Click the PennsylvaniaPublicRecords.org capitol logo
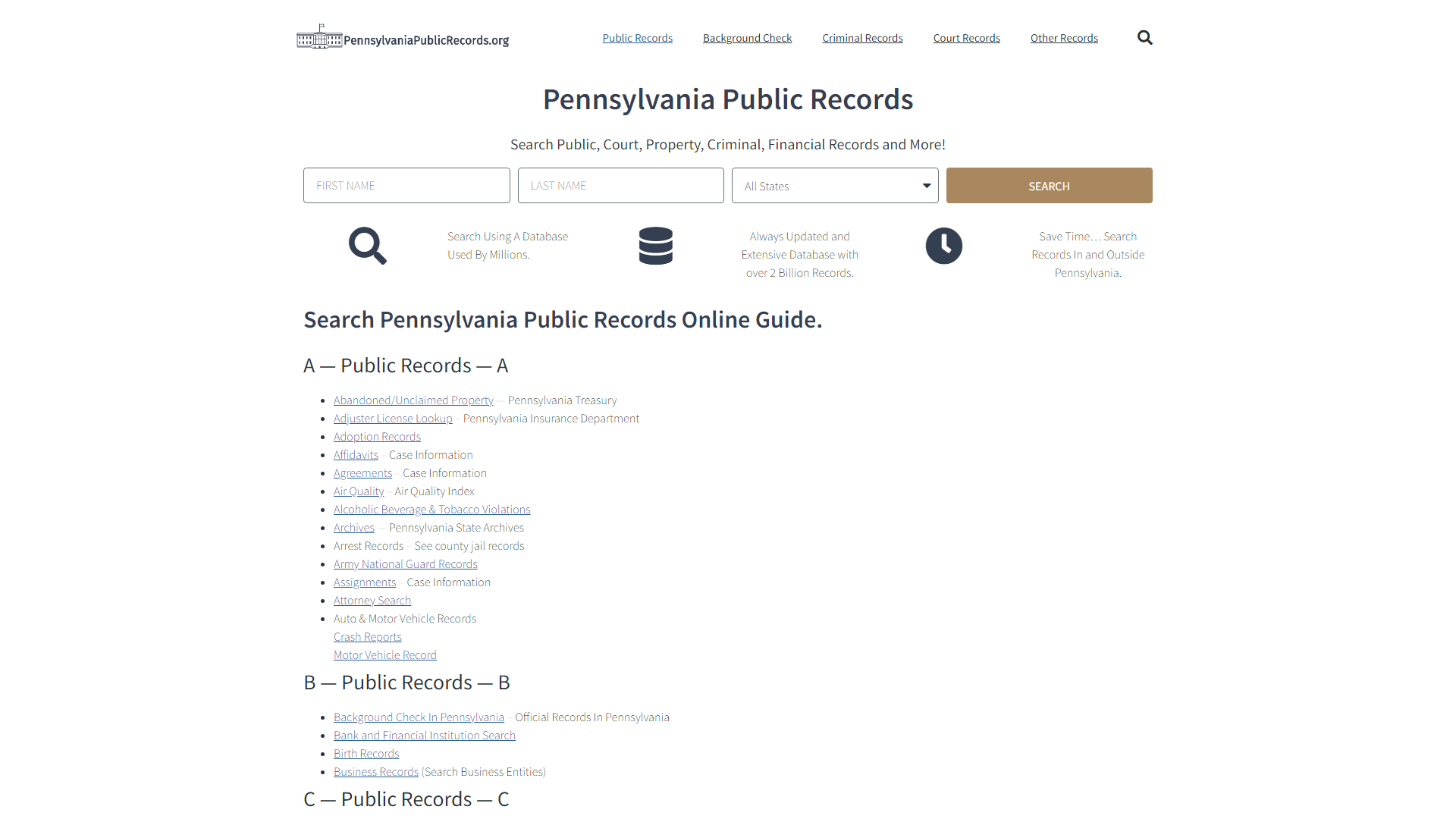This screenshot has width=1456, height=819. (403, 37)
